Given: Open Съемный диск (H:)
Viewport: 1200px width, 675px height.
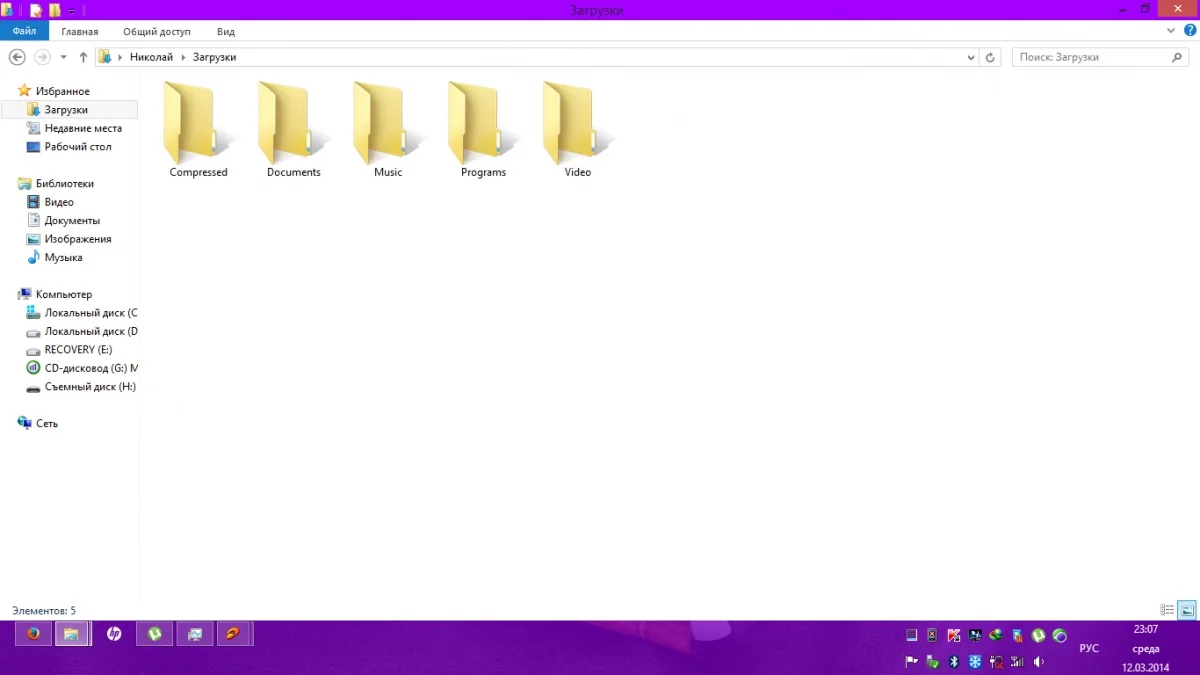Looking at the screenshot, I should click(x=81, y=387).
